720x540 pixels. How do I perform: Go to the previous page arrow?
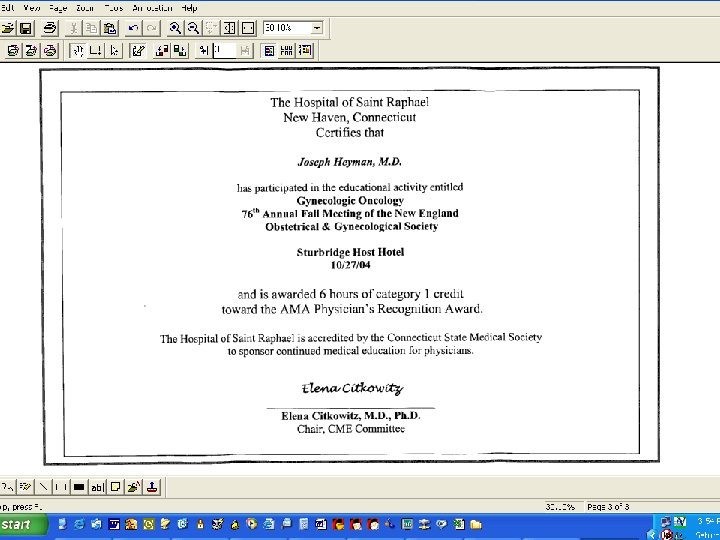pos(203,50)
